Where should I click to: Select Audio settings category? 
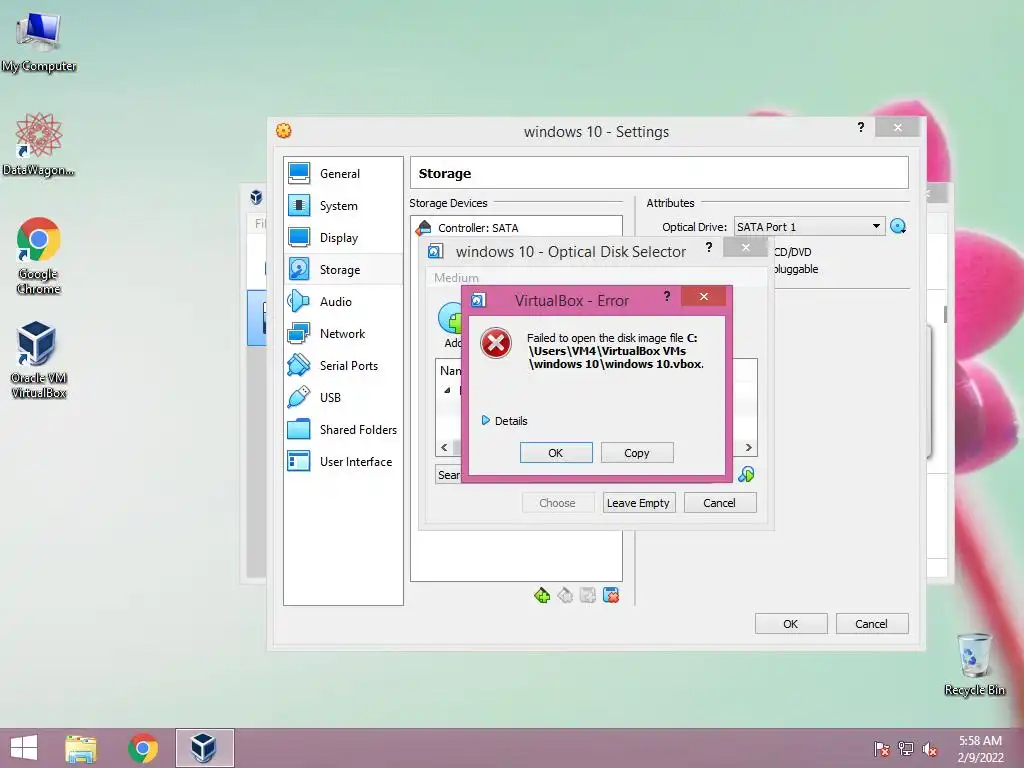coord(343,302)
